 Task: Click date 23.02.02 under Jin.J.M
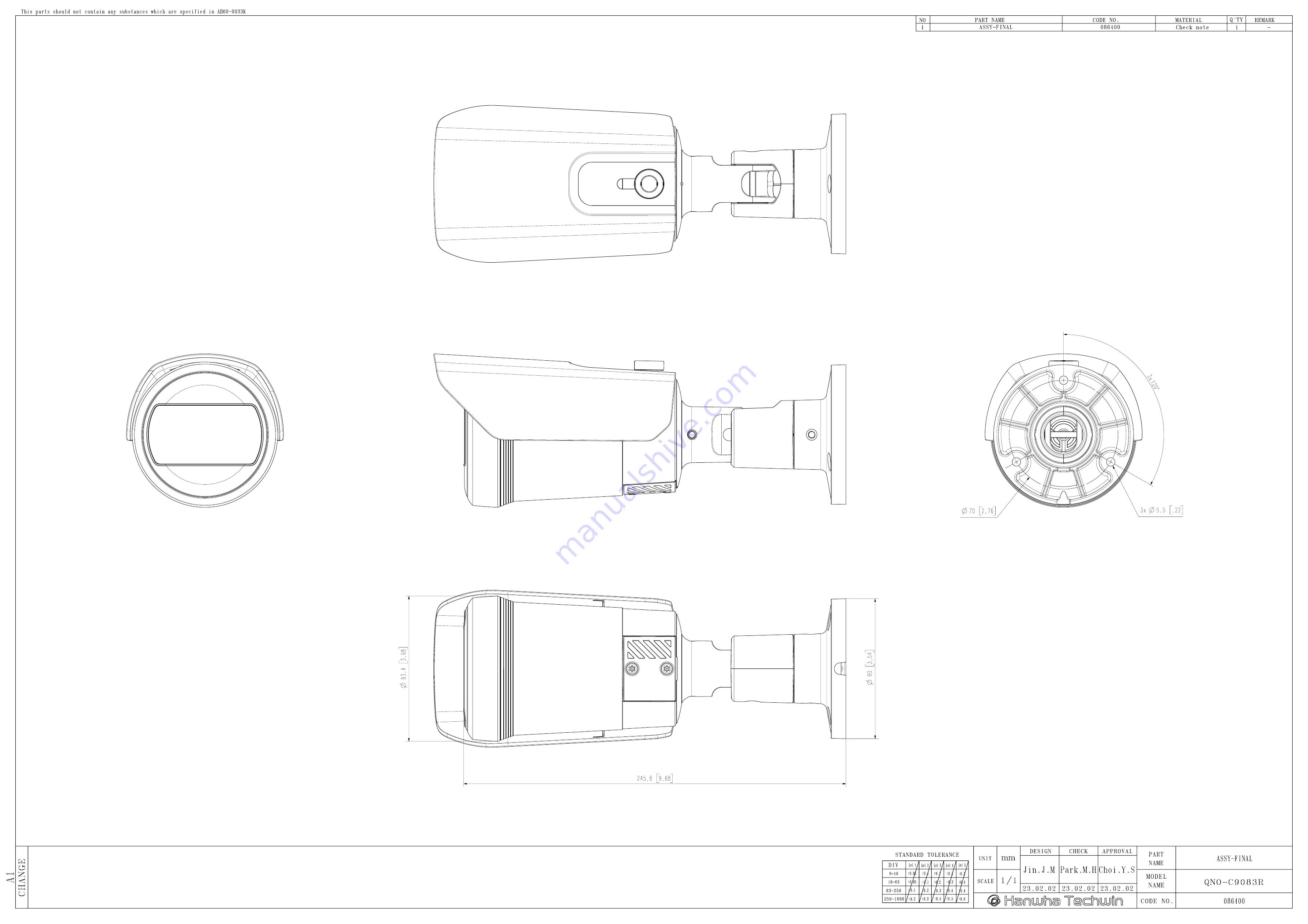point(1039,888)
